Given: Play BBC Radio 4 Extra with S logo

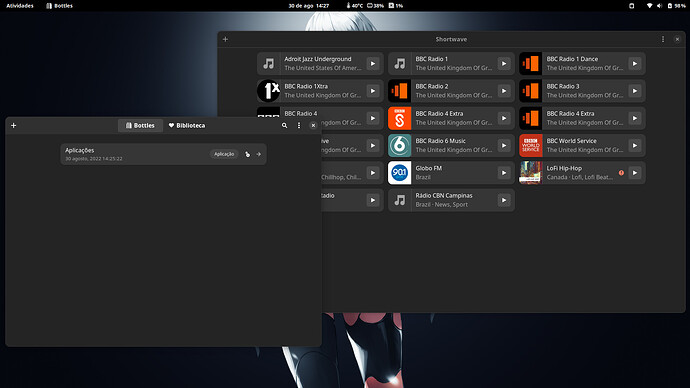Looking at the screenshot, I should (504, 118).
